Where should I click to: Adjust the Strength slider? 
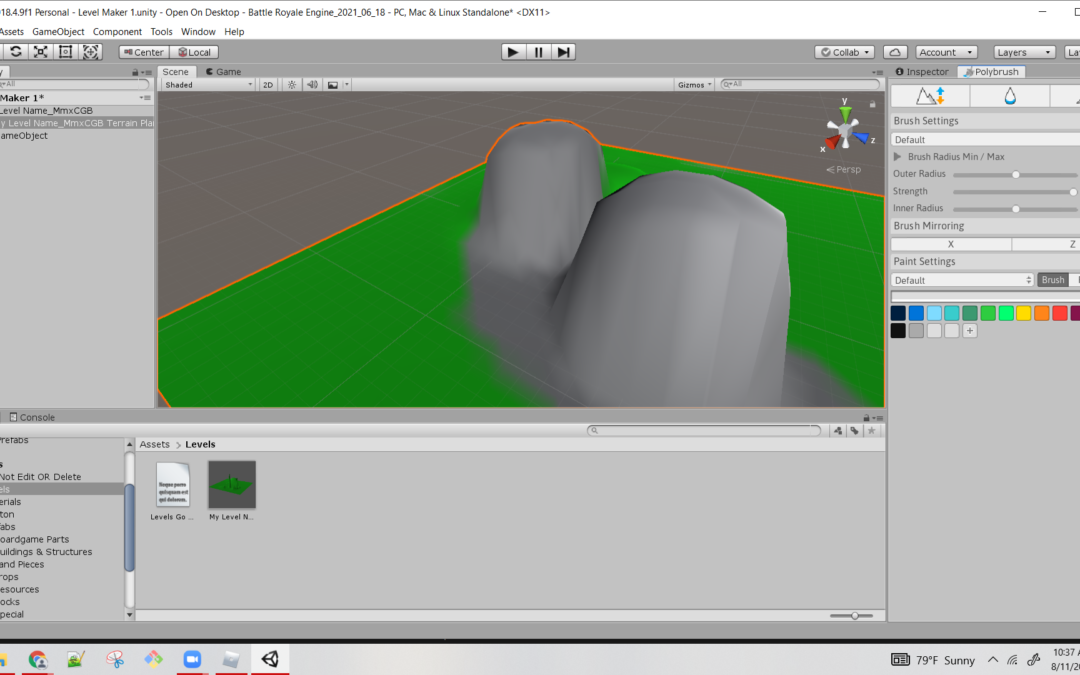pos(1016,191)
